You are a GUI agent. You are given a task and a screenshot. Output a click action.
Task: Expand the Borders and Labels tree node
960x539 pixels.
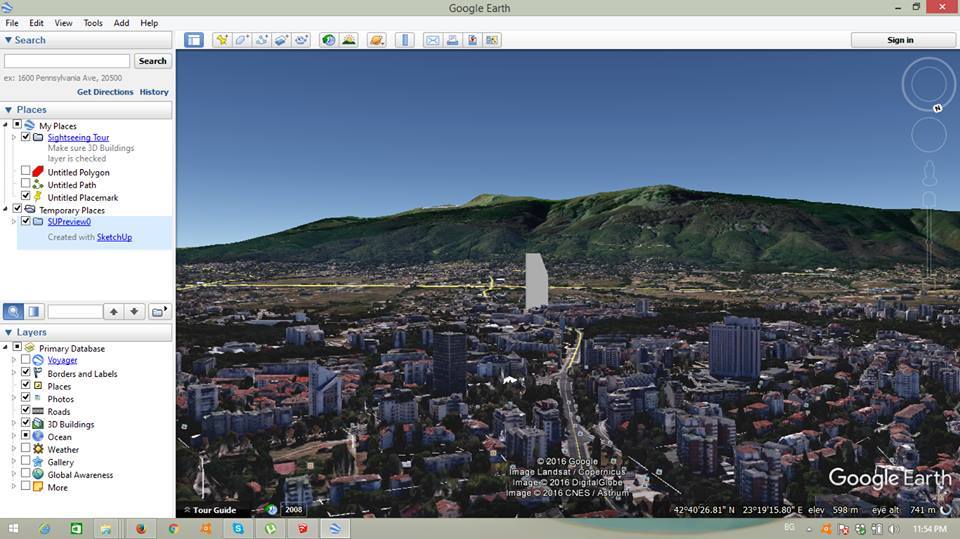pyautogui.click(x=14, y=374)
